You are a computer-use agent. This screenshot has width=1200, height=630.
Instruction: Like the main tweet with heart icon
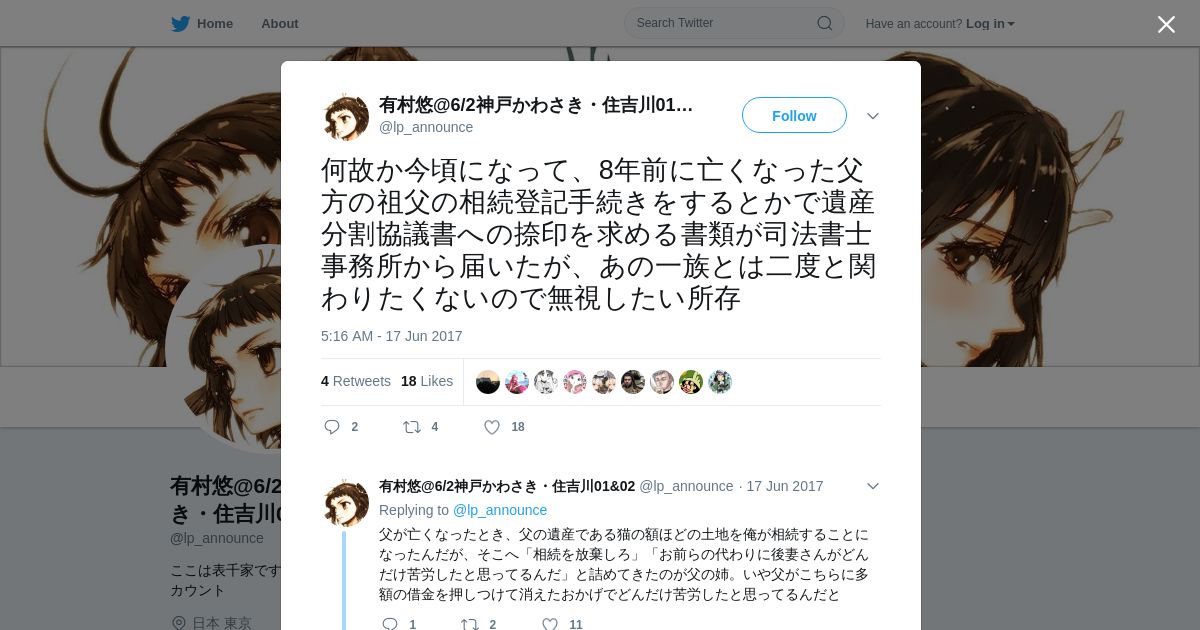click(x=492, y=427)
